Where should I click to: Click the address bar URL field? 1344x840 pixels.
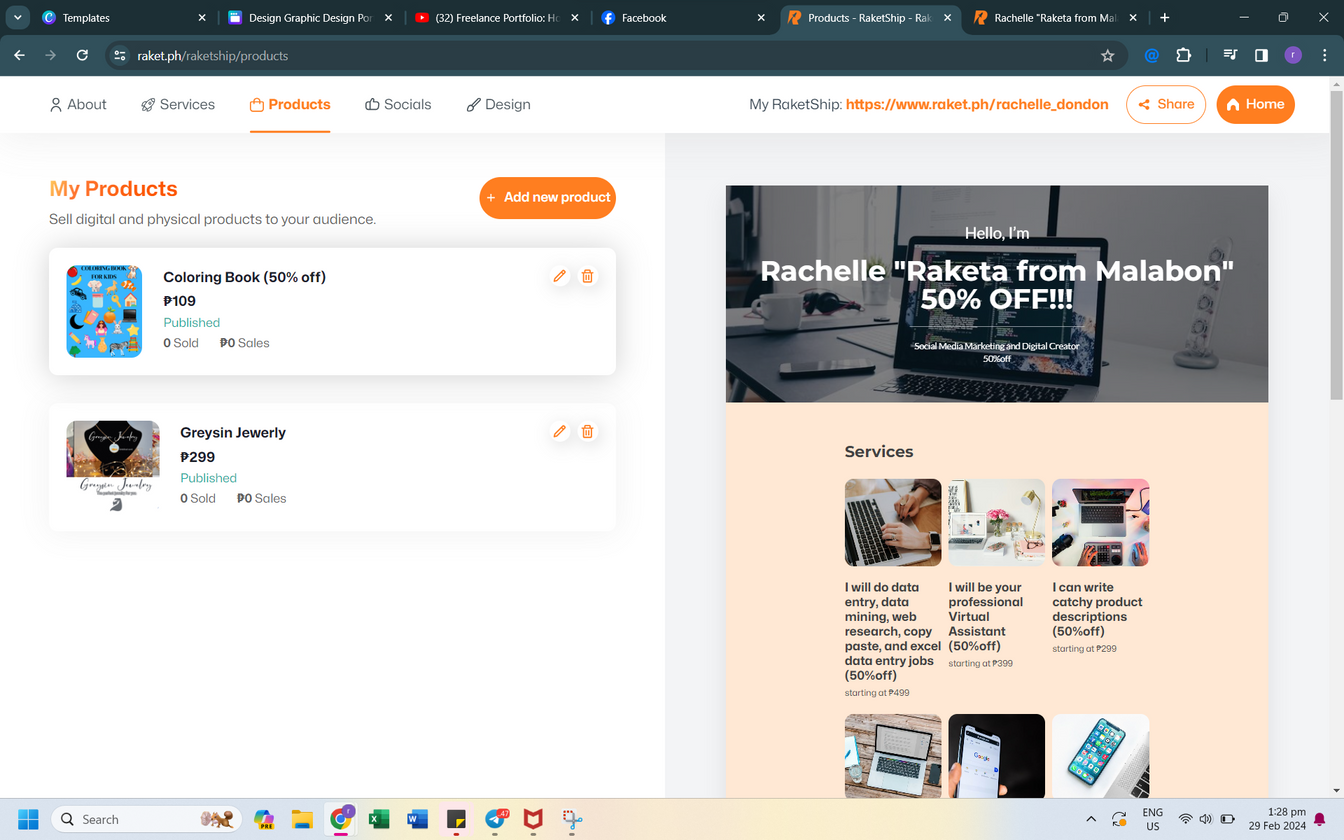(610, 55)
